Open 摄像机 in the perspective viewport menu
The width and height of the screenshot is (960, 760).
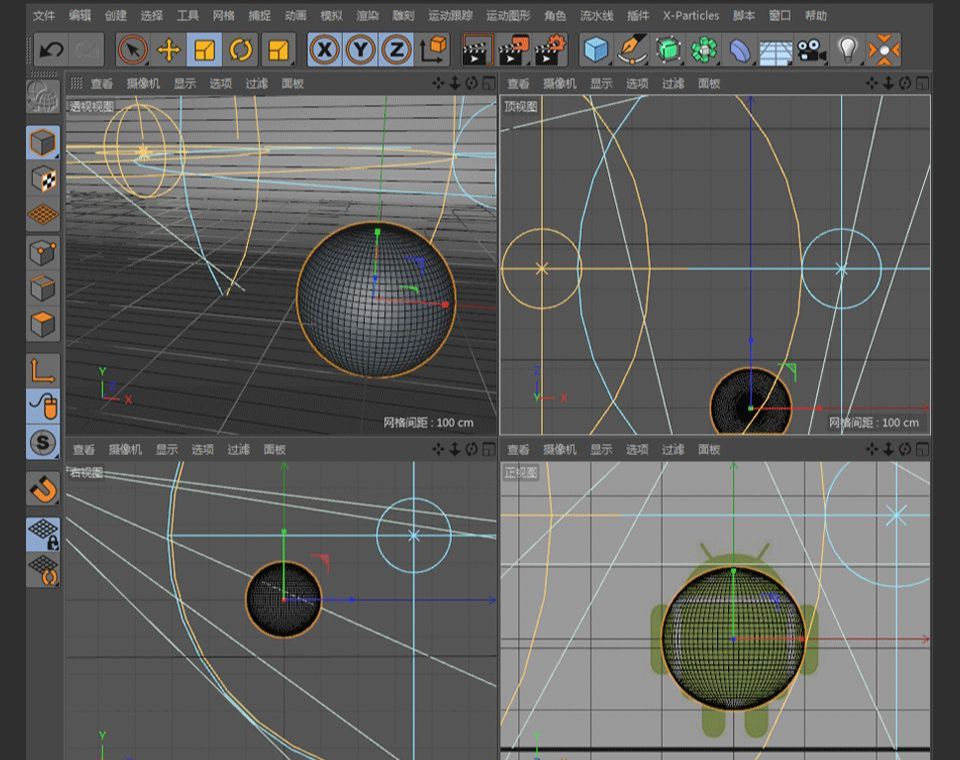(x=143, y=83)
